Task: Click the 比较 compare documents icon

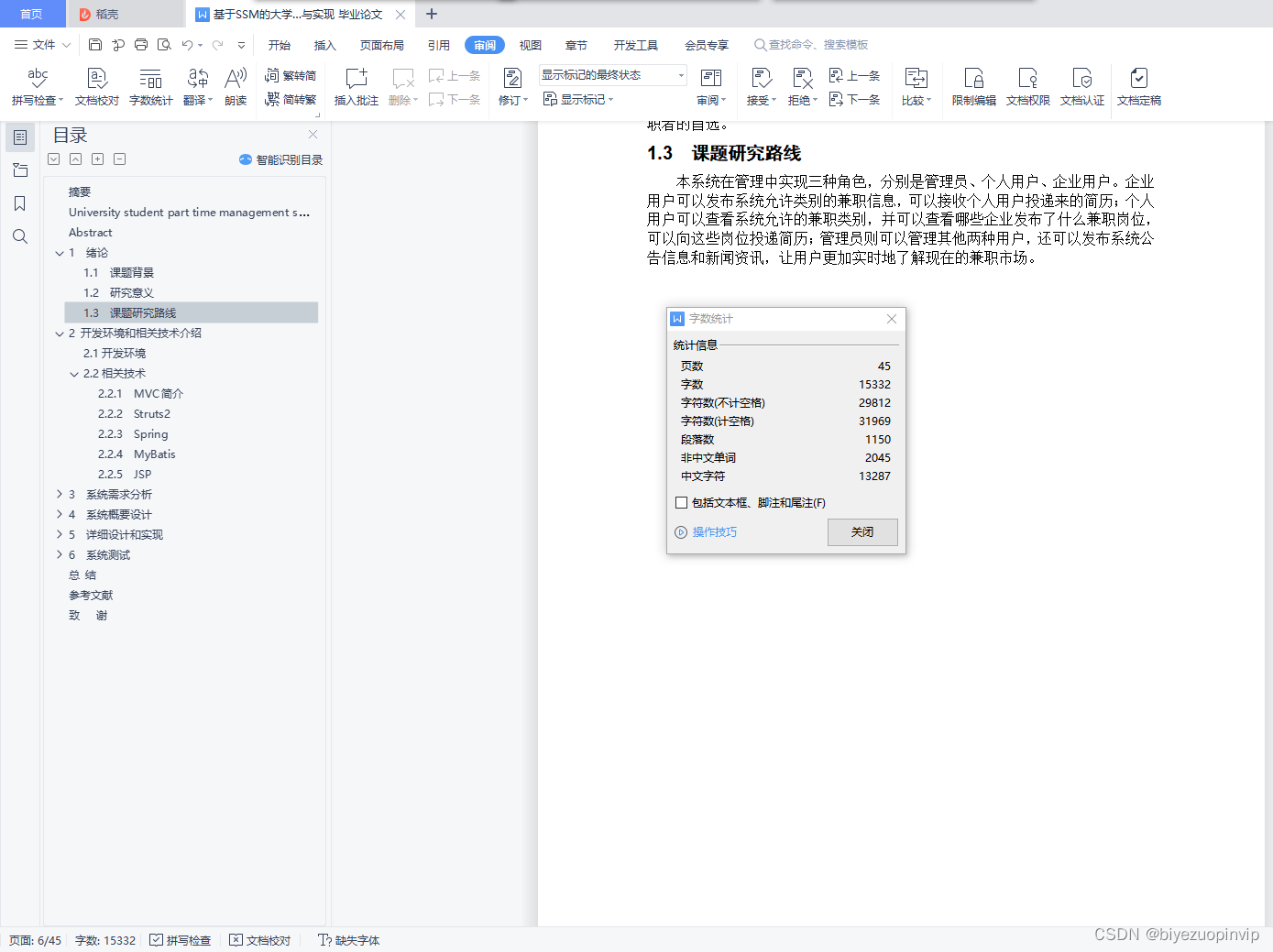Action: click(916, 87)
